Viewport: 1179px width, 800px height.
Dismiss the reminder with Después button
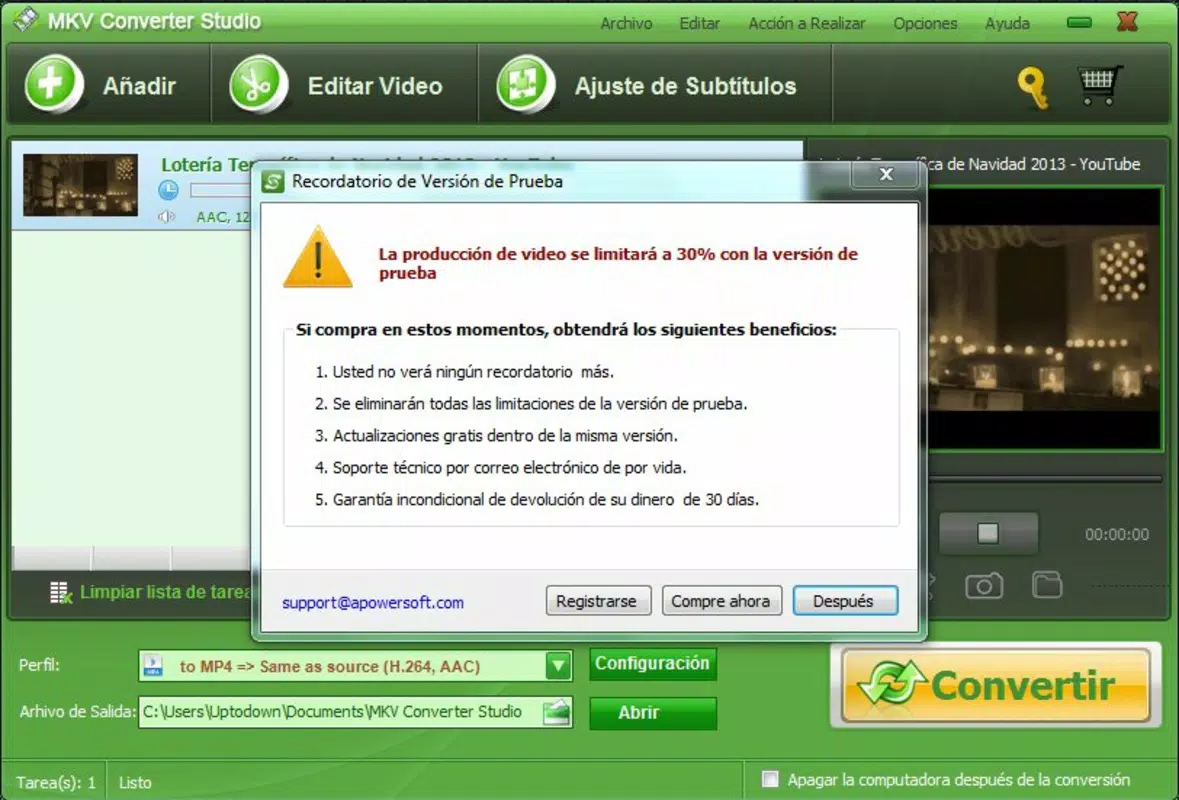[x=844, y=601]
